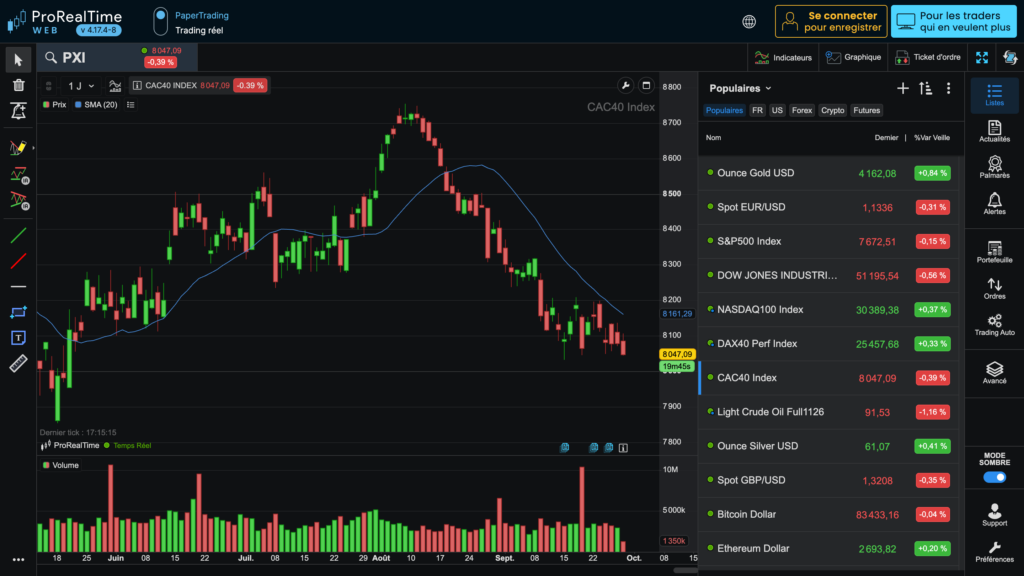
Task: Toggle Prix indicator visibility
Action: pos(55,104)
